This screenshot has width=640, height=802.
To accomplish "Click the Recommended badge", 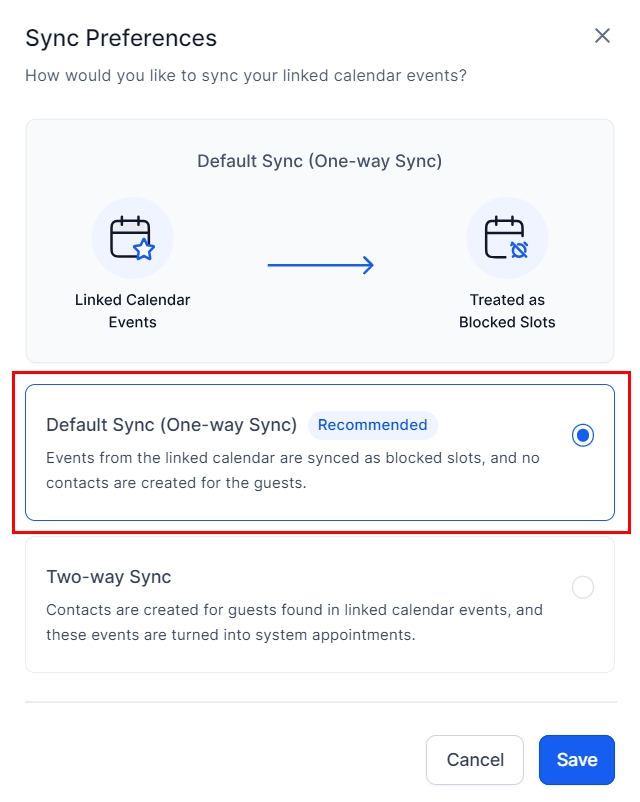I will [372, 425].
